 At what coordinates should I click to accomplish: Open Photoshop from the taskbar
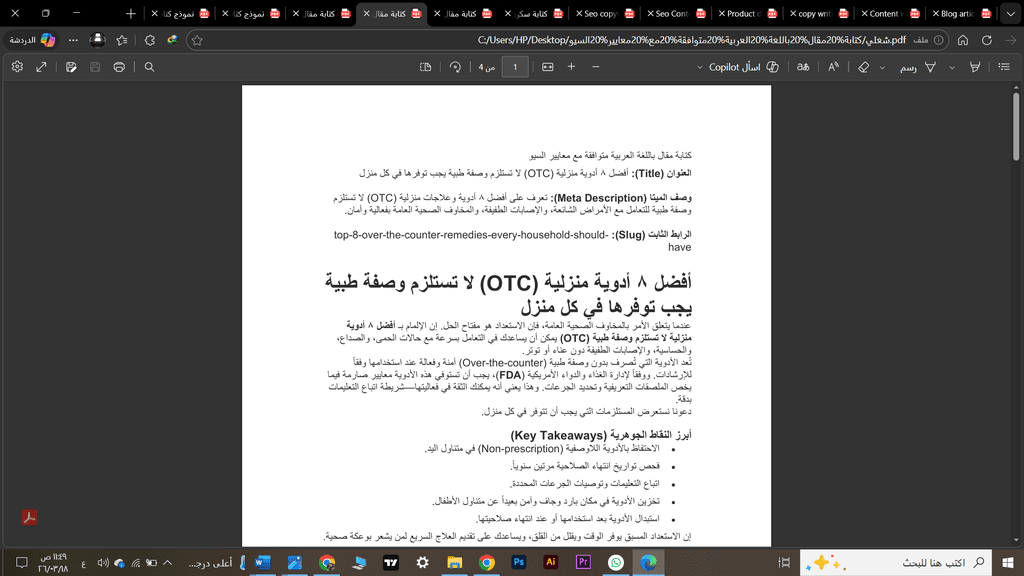coord(519,562)
